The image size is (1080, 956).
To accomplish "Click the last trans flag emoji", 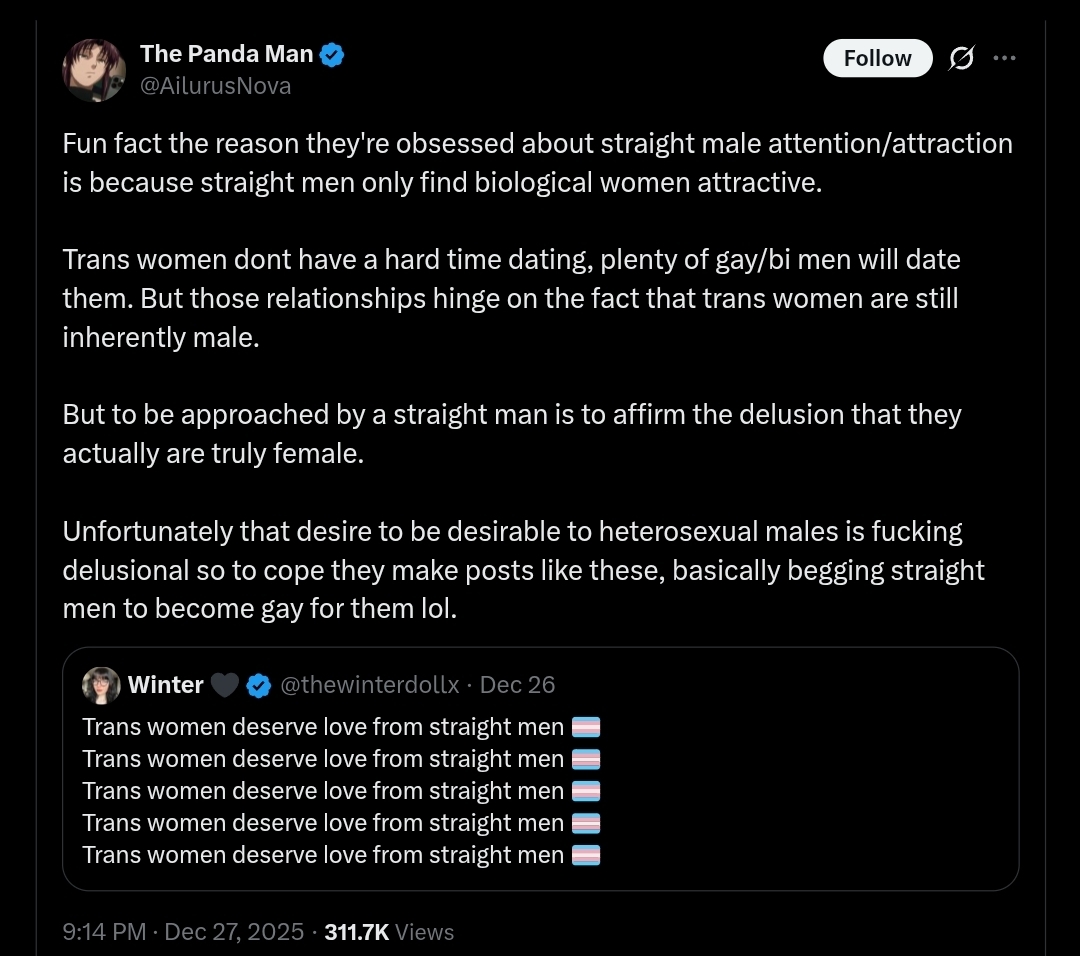I will point(586,855).
